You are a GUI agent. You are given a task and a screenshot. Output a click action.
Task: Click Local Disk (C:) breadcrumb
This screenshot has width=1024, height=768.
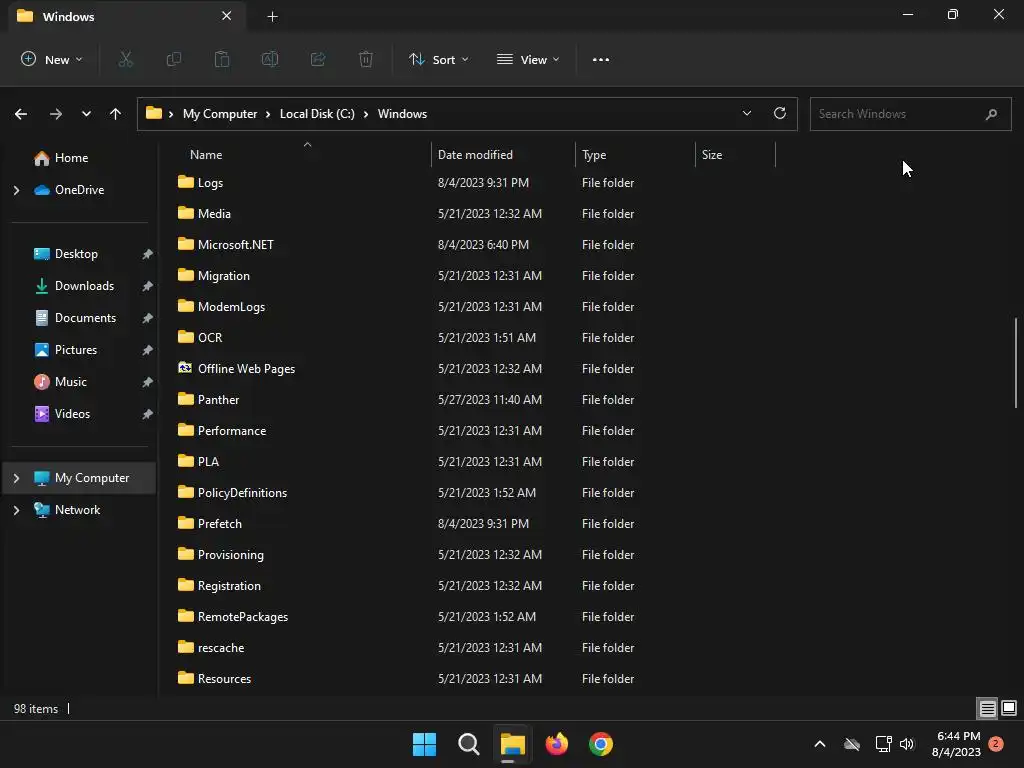pyautogui.click(x=317, y=114)
